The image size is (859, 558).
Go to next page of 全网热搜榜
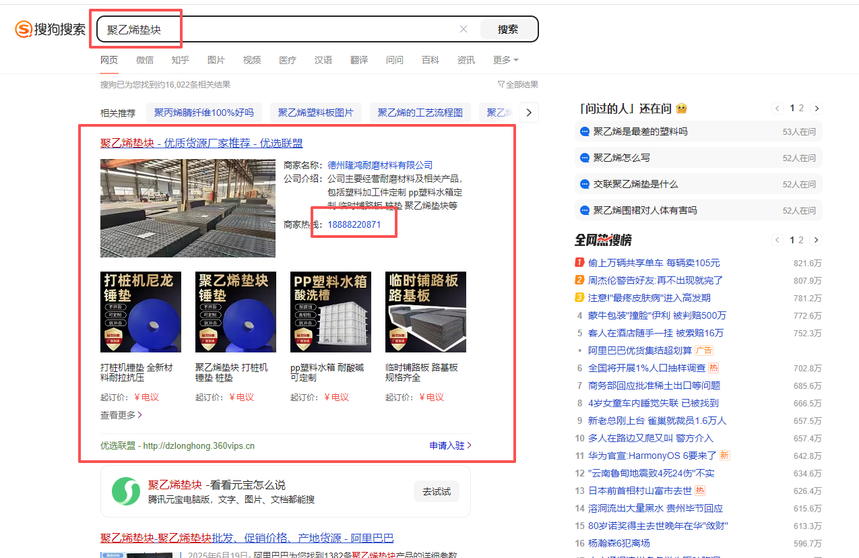tap(817, 240)
